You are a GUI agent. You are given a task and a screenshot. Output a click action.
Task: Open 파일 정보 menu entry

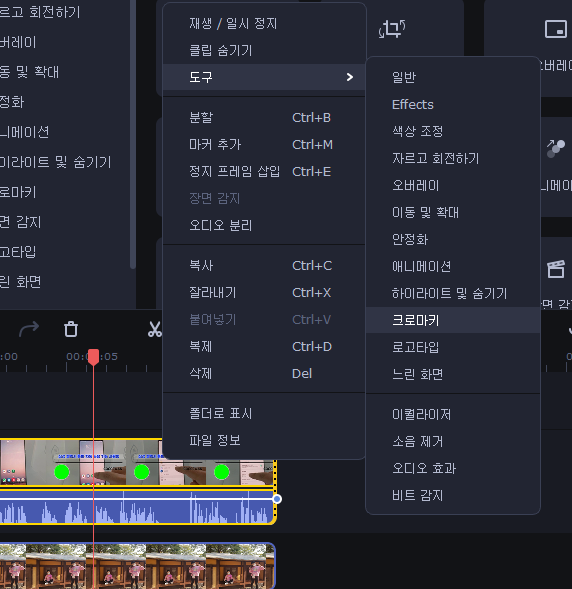coord(264,440)
